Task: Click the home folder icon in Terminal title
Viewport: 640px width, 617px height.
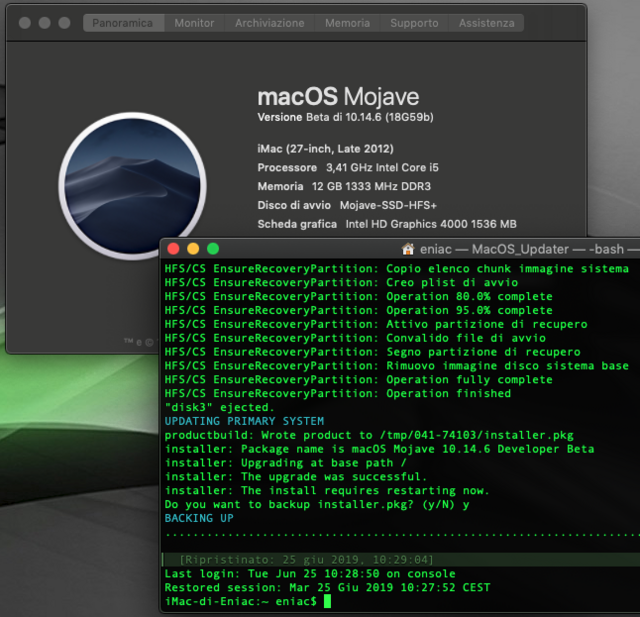Action: coord(408,249)
